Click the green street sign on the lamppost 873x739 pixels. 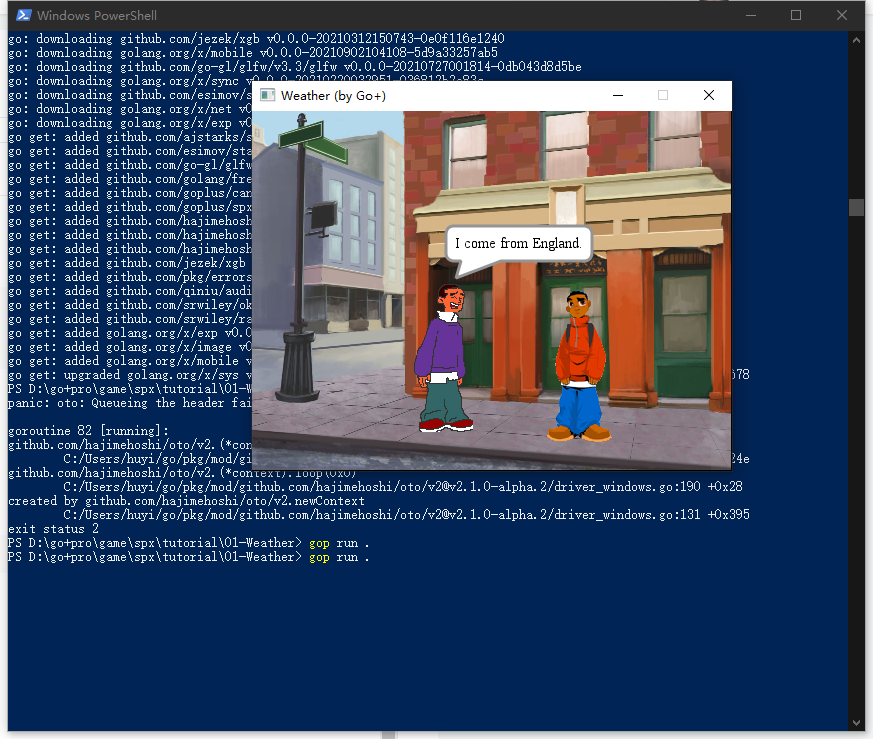(x=312, y=143)
